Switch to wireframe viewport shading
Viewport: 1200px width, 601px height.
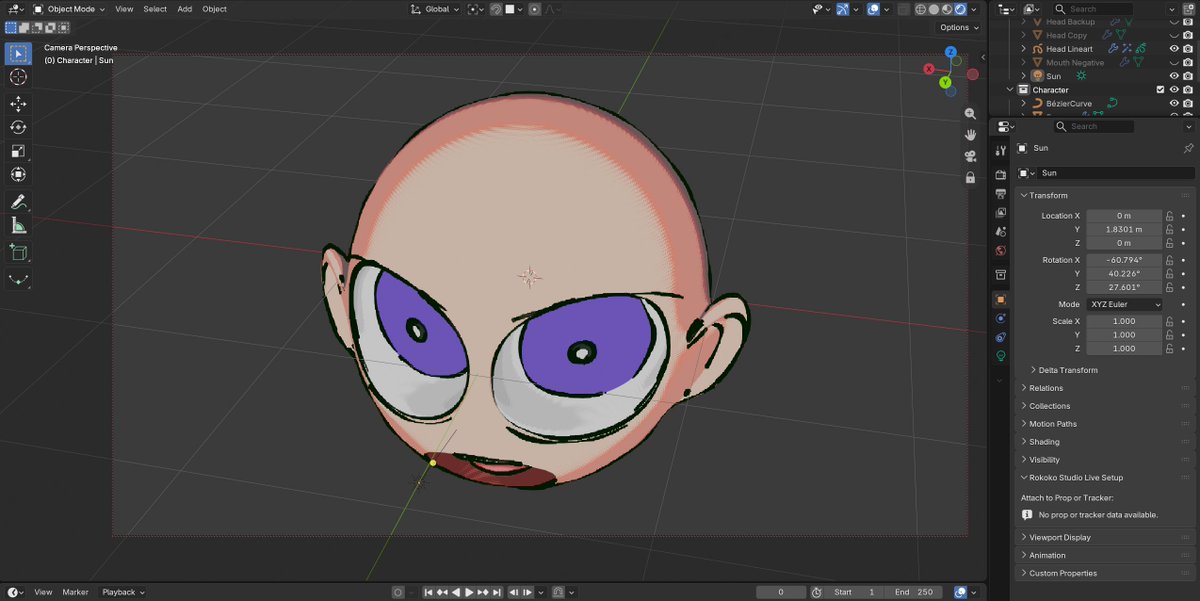pyautogui.click(x=920, y=9)
